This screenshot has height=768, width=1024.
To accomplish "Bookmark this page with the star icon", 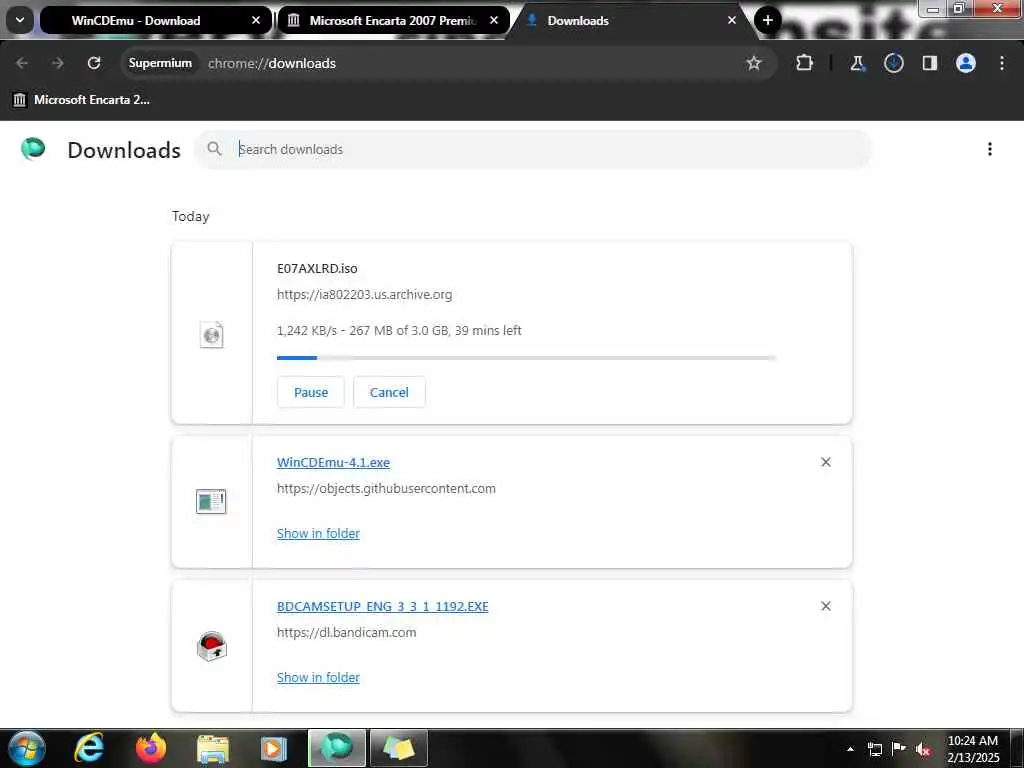I will click(x=754, y=63).
